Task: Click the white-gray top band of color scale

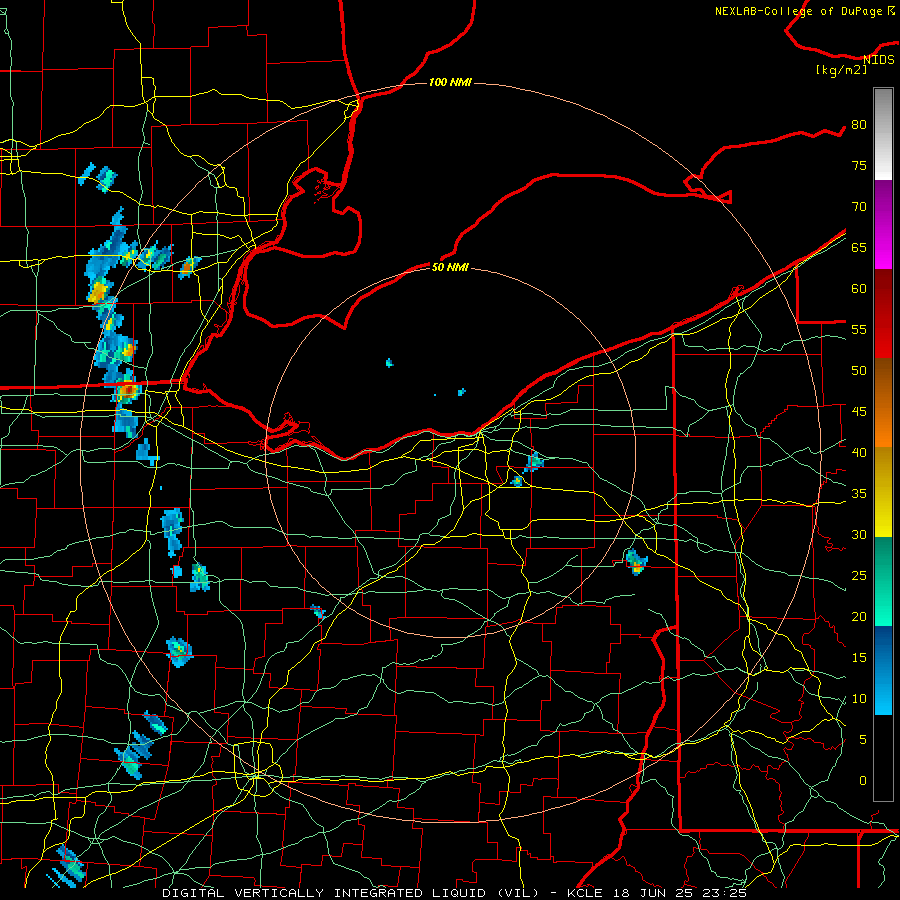Action: coord(883,134)
